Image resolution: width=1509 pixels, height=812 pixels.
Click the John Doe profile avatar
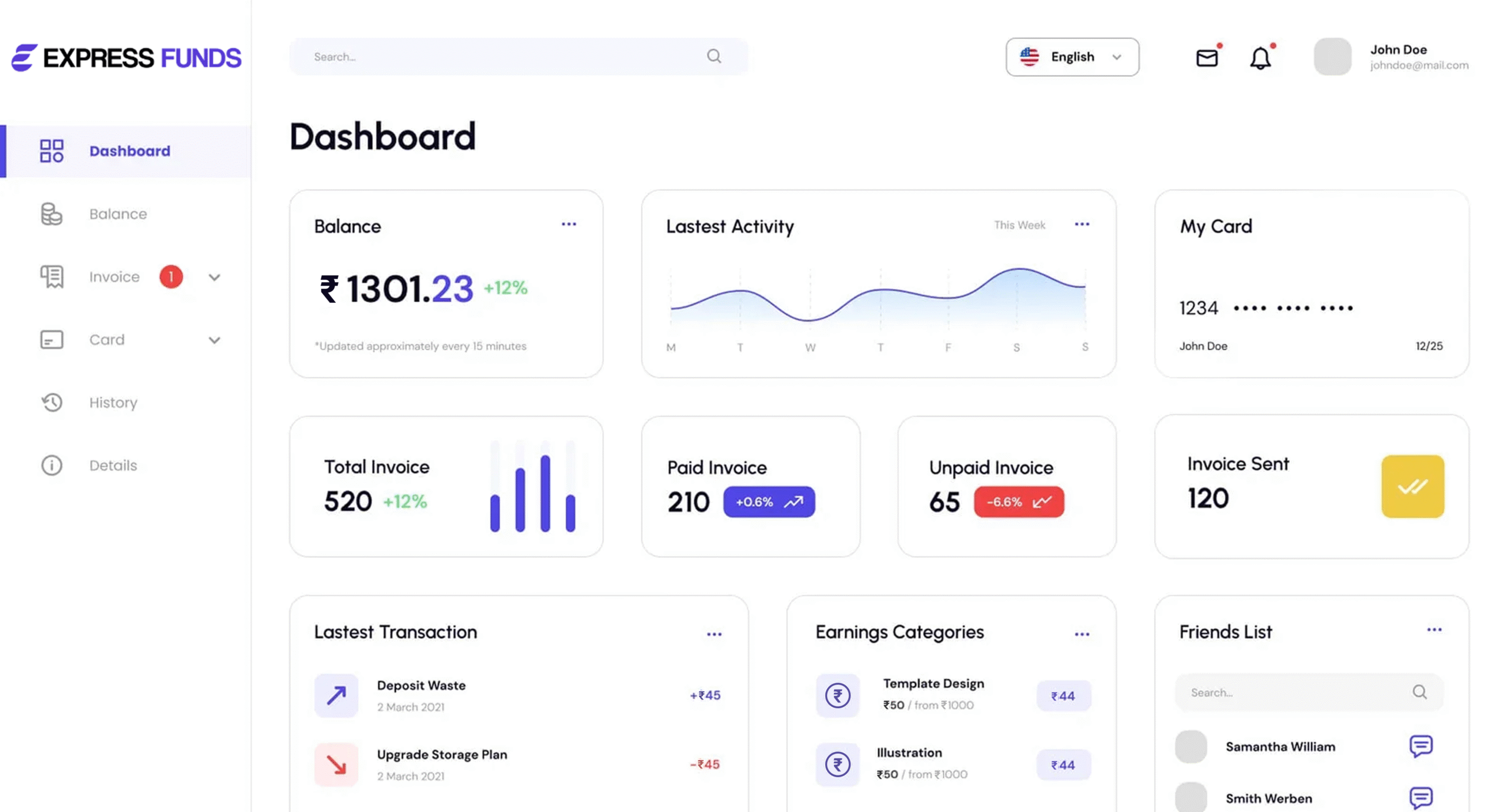click(x=1332, y=57)
